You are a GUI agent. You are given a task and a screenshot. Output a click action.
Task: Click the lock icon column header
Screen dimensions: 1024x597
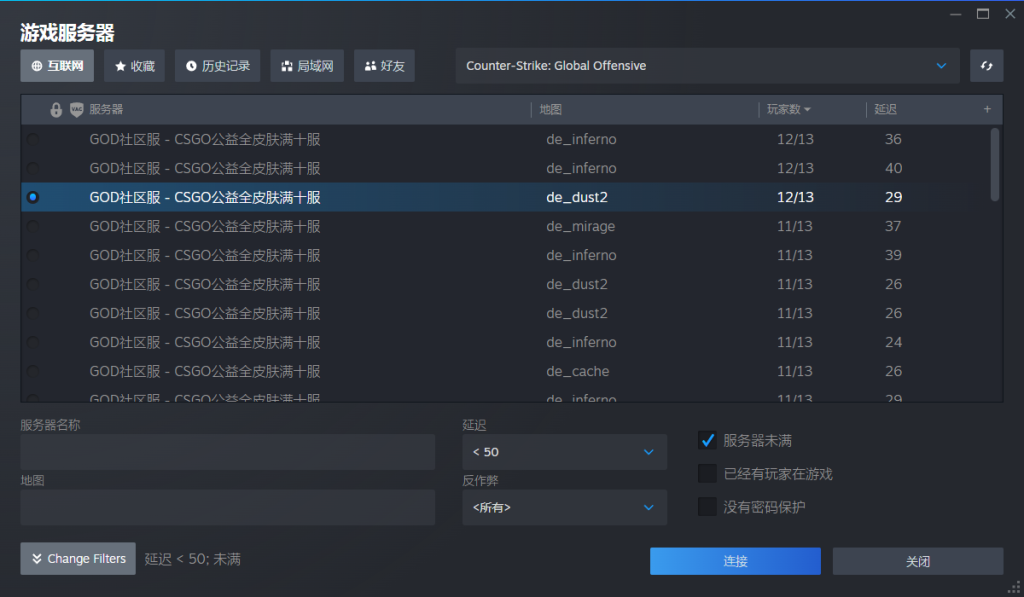(x=56, y=109)
